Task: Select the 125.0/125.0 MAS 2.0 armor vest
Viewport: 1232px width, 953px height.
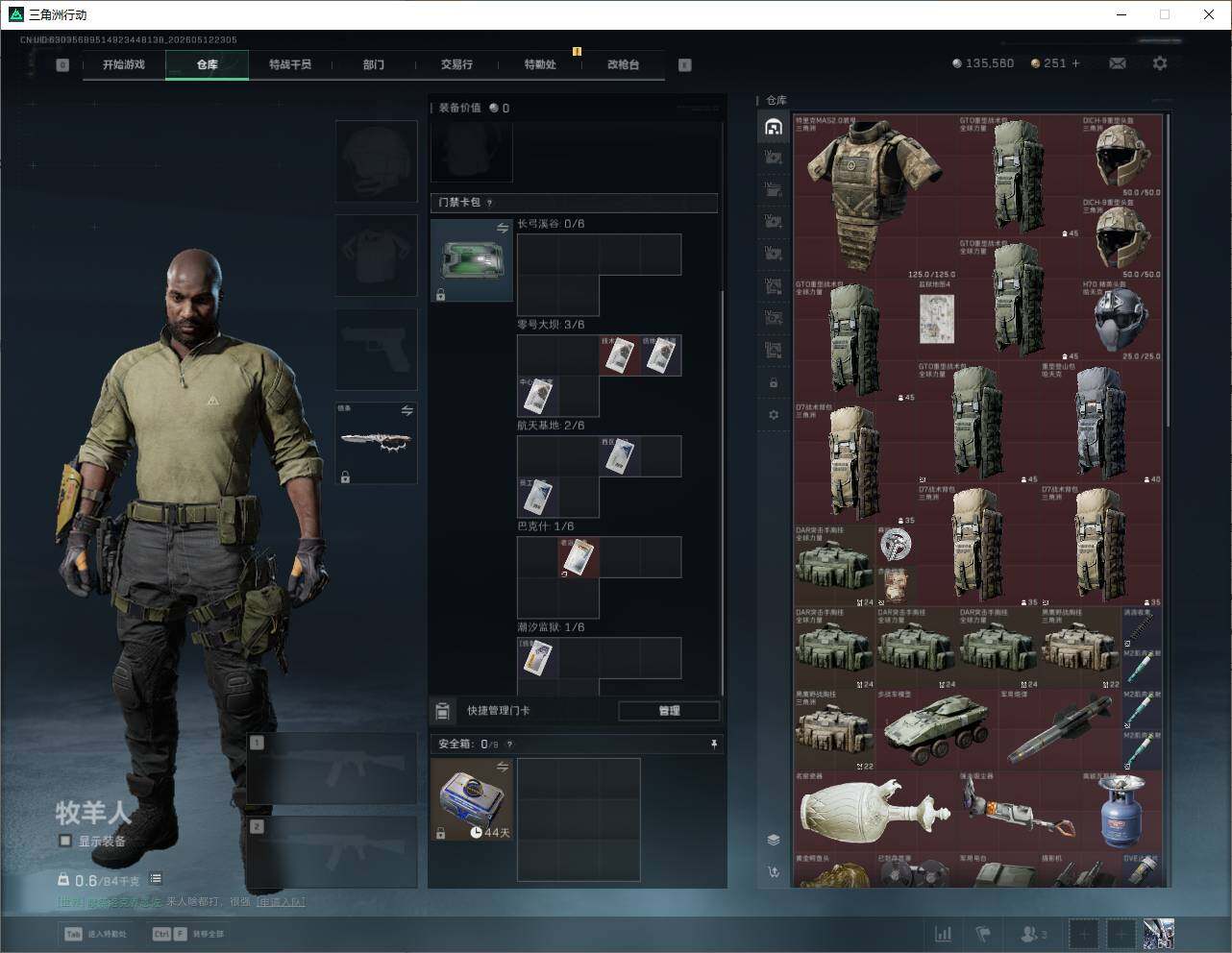Action: pos(874,195)
